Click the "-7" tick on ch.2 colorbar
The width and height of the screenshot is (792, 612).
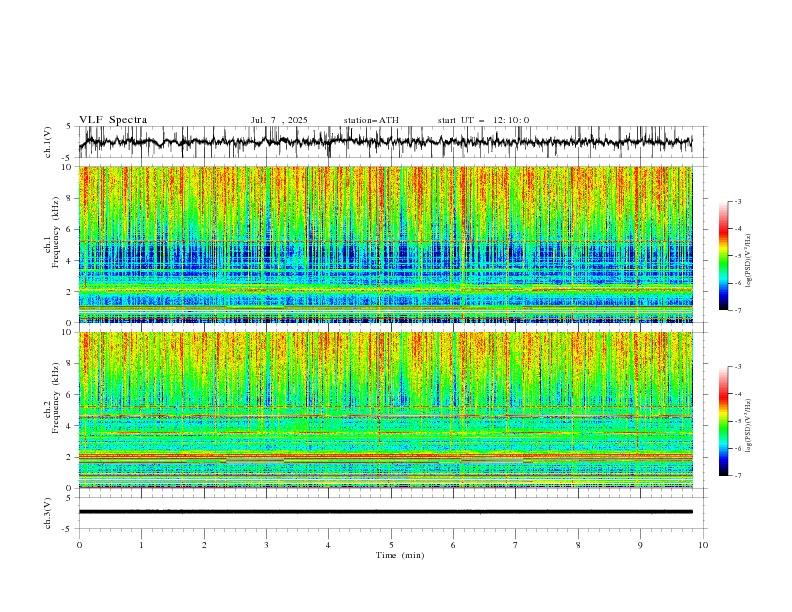click(x=737, y=476)
